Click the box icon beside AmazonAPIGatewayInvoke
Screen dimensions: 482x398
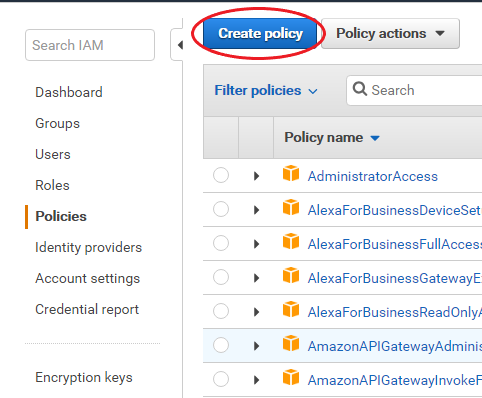tap(291, 377)
